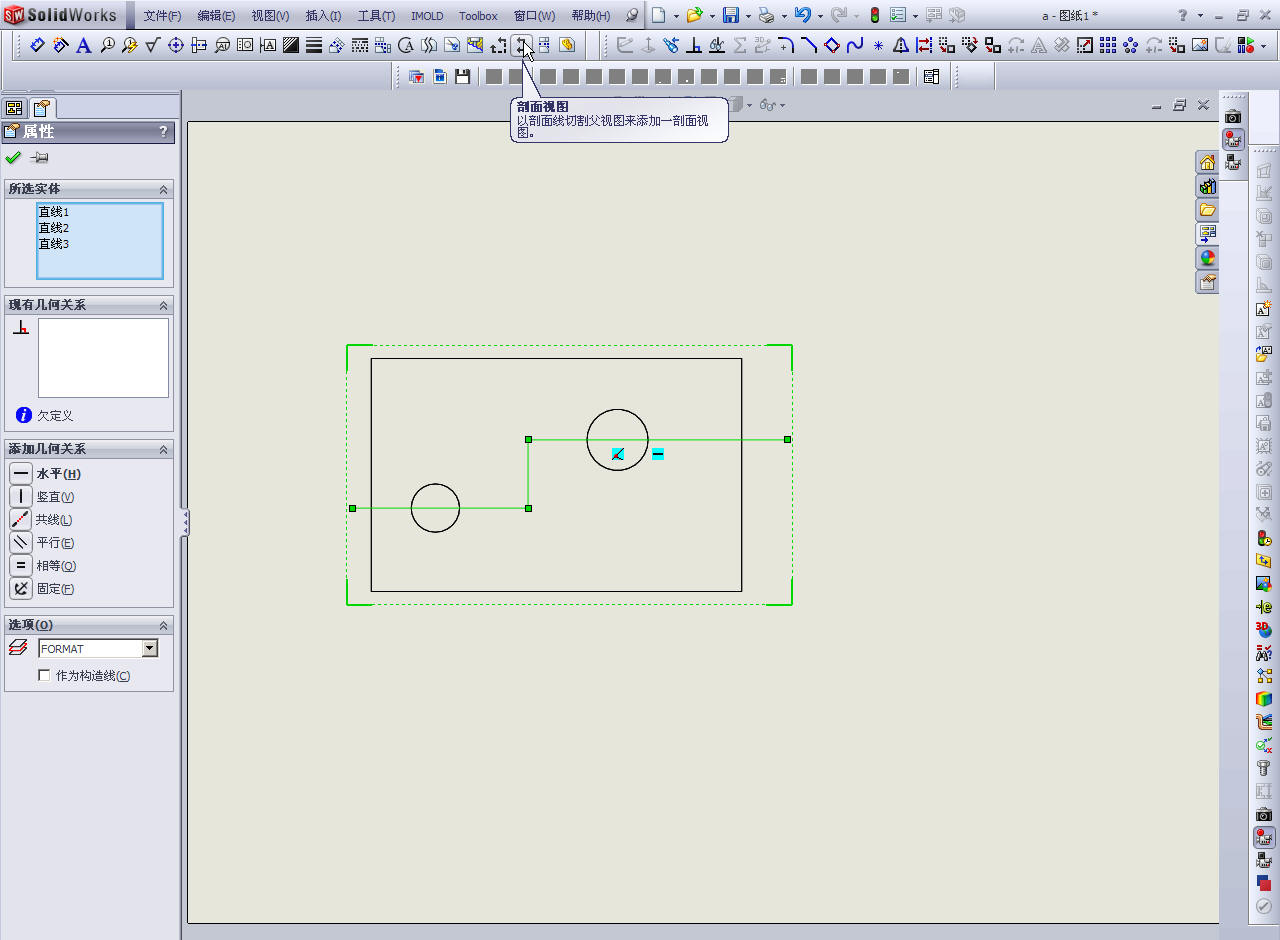Open the 工具(T) menu
1280x940 pixels.
click(376, 16)
